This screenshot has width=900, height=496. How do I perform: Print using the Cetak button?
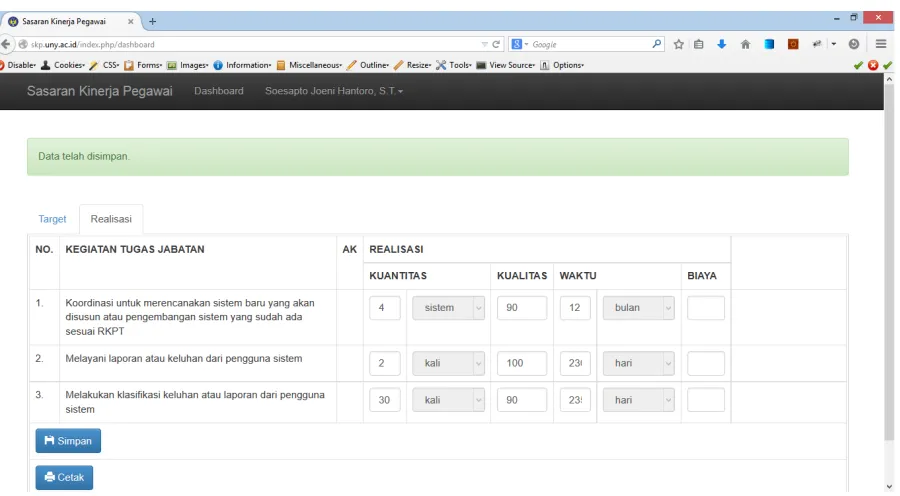coord(64,478)
